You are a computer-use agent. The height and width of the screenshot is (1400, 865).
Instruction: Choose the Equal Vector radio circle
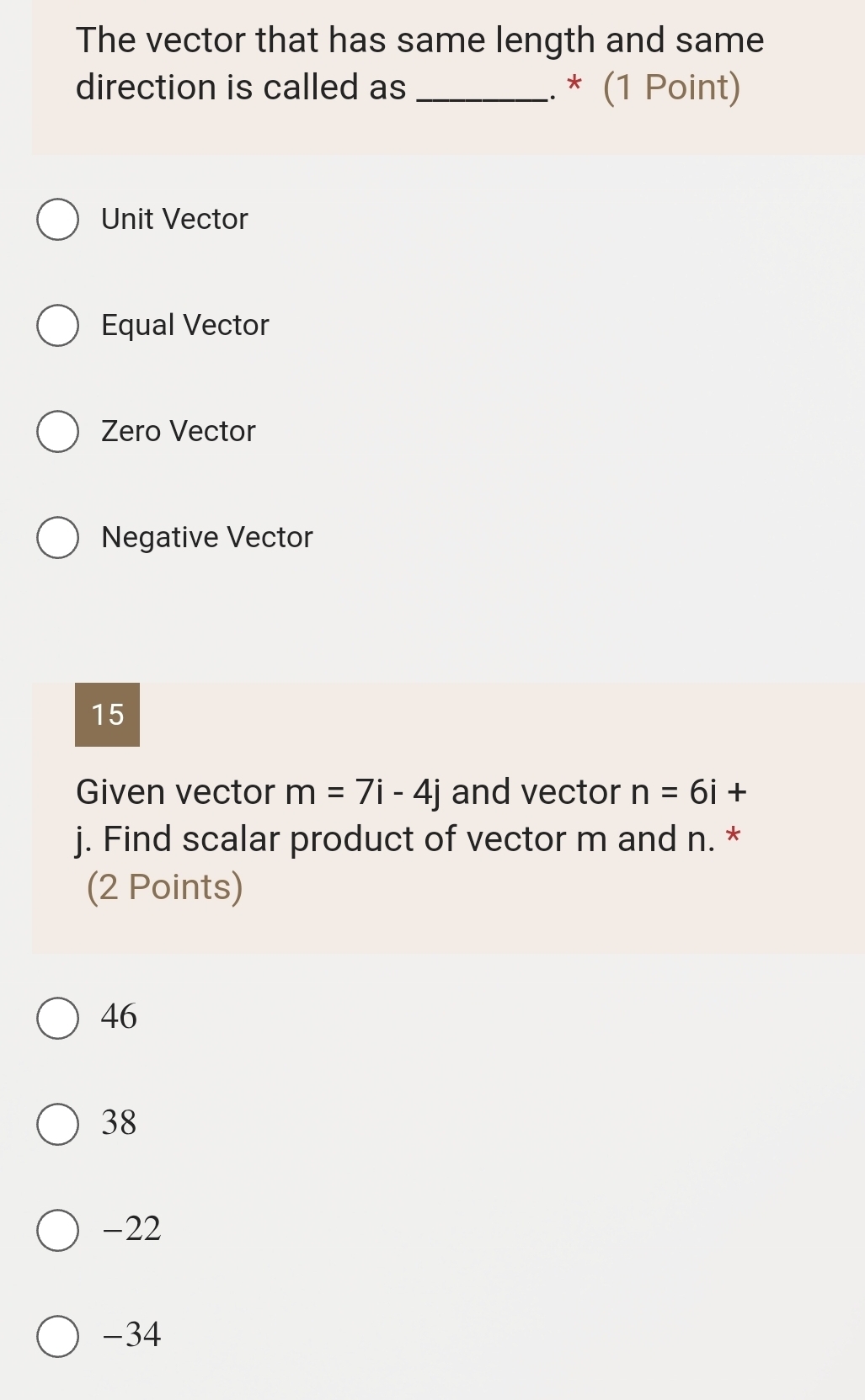pyautogui.click(x=58, y=326)
